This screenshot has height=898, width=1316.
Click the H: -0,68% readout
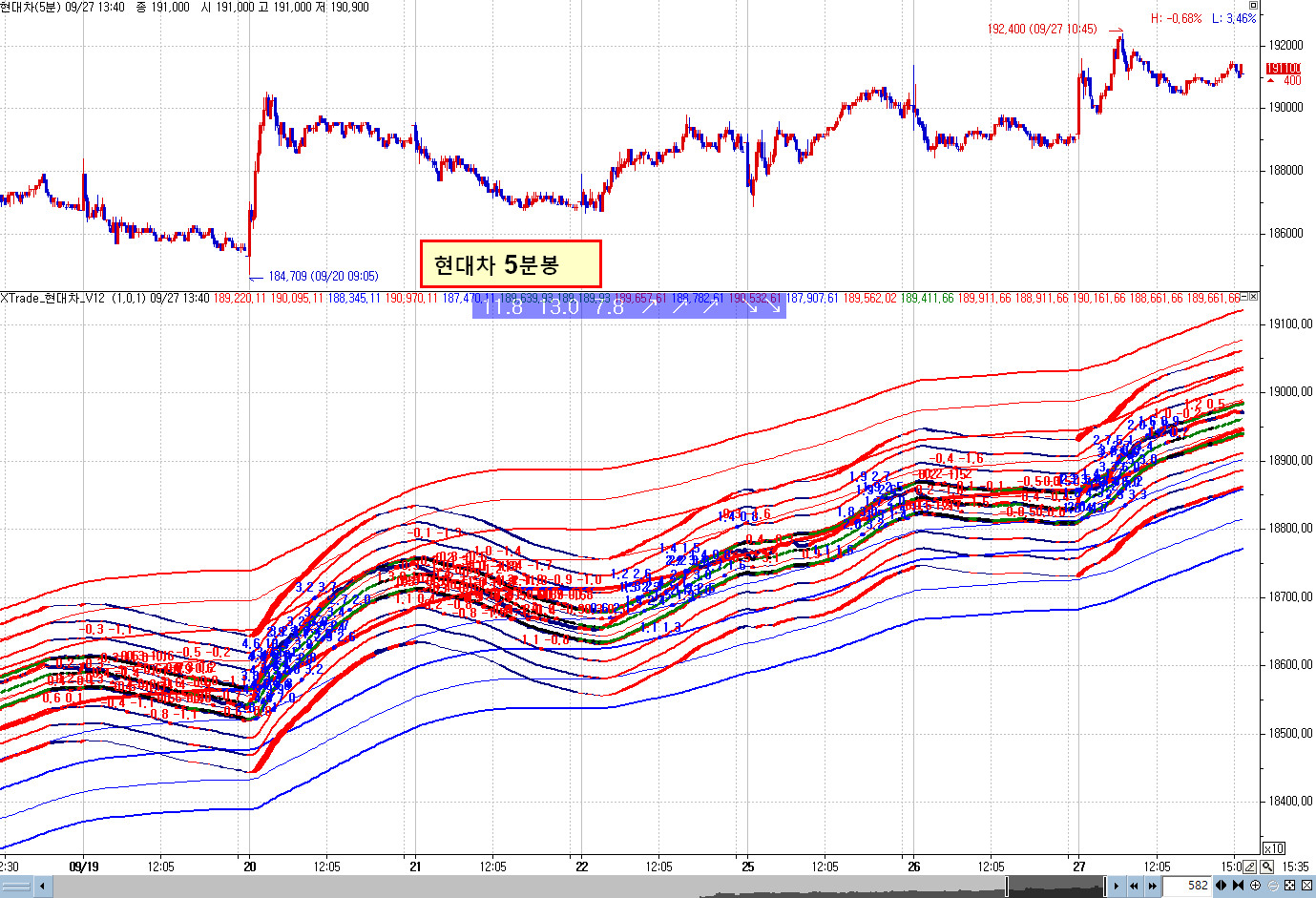(x=1176, y=18)
